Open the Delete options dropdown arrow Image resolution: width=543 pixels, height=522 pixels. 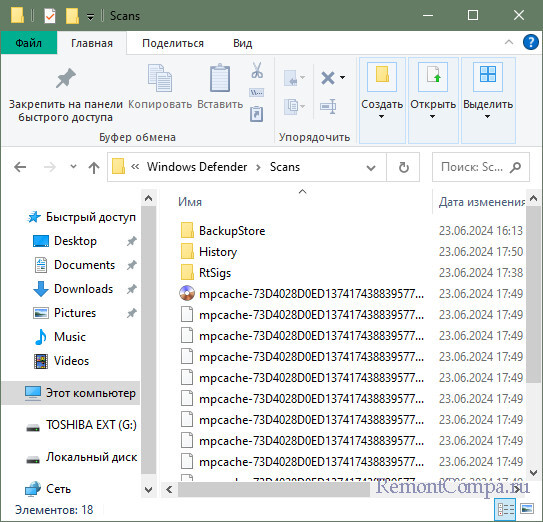(x=342, y=77)
